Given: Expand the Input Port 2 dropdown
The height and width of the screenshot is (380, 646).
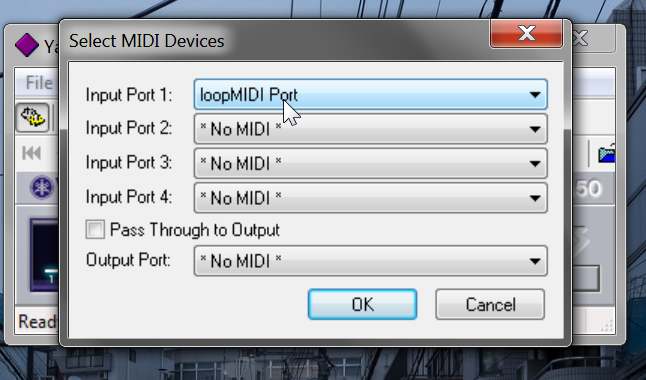Looking at the screenshot, I should click(370, 129).
